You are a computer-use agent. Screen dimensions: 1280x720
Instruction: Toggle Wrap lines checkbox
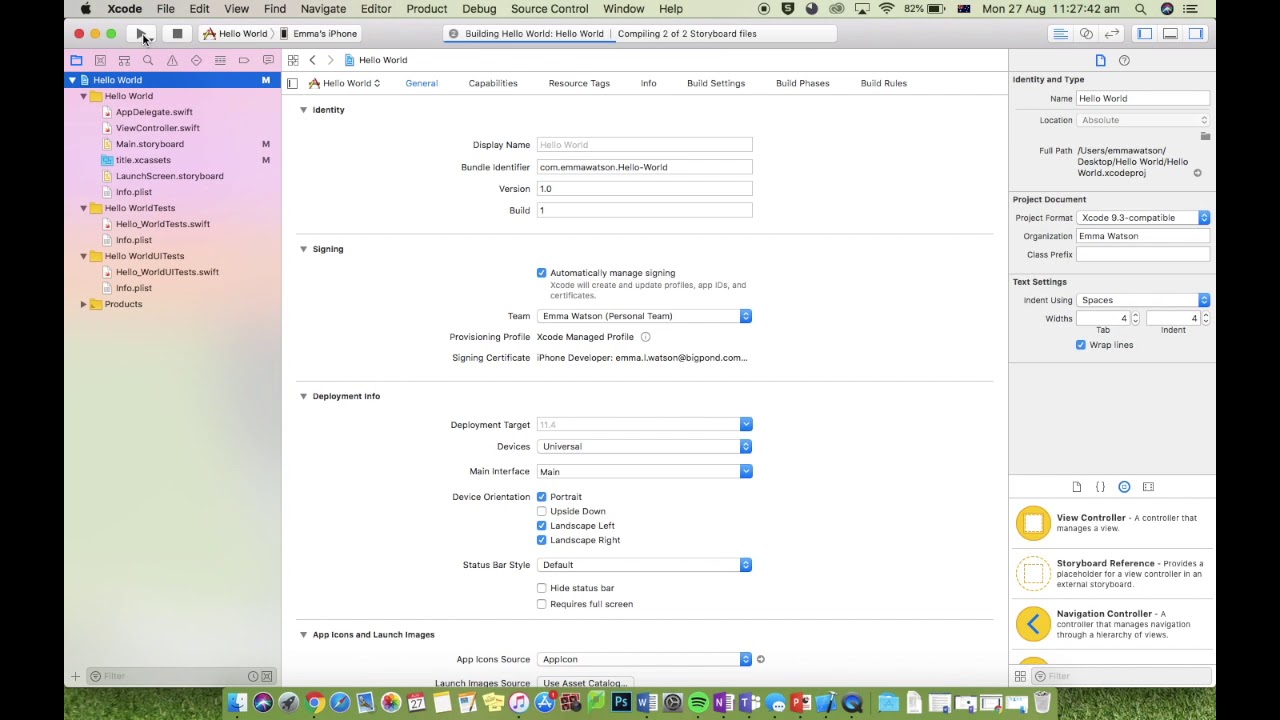coord(1081,345)
